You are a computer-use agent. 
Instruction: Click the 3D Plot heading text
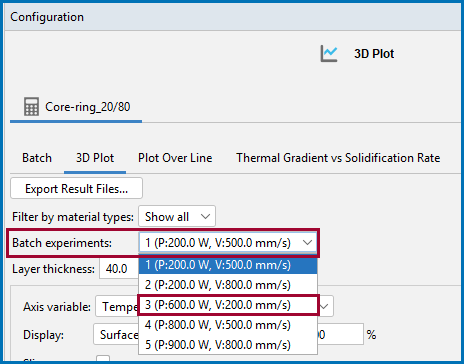[374, 54]
